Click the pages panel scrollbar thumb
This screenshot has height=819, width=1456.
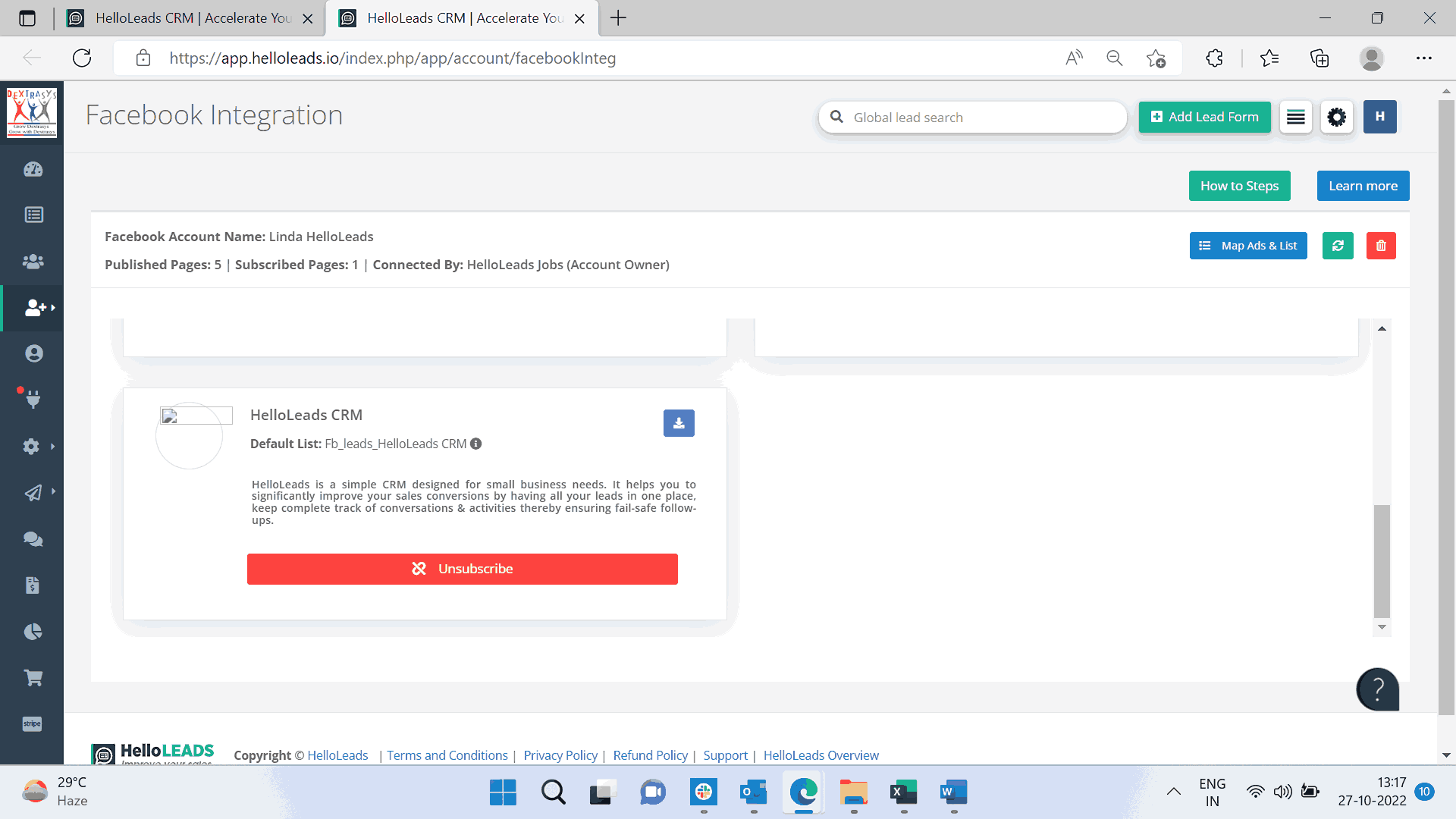[x=1382, y=561]
